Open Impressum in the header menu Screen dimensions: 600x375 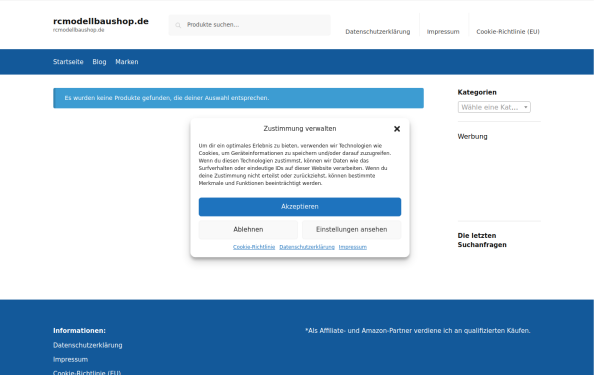(x=443, y=32)
